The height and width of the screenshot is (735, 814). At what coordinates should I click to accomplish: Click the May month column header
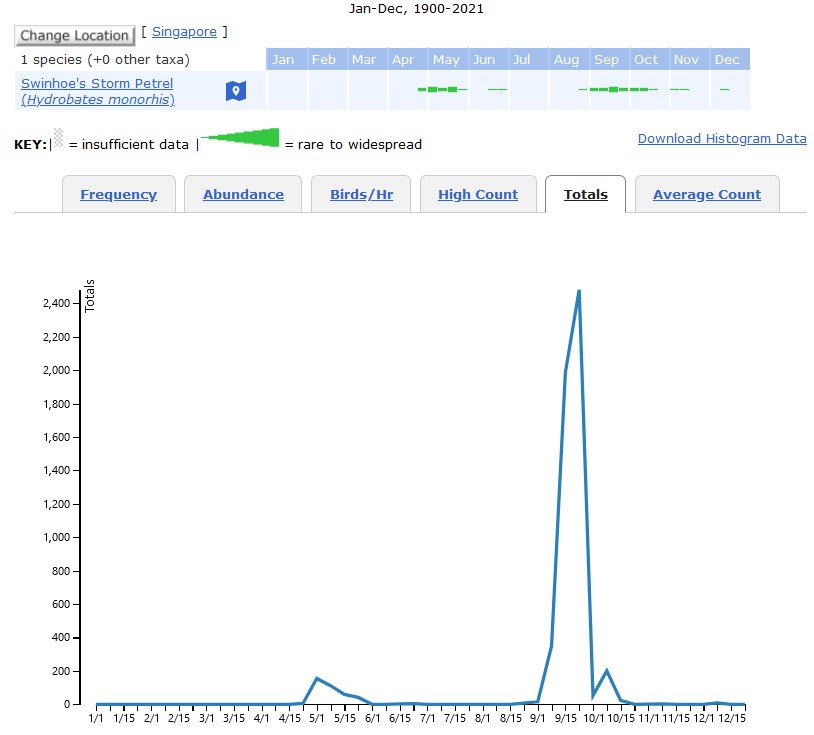point(446,60)
